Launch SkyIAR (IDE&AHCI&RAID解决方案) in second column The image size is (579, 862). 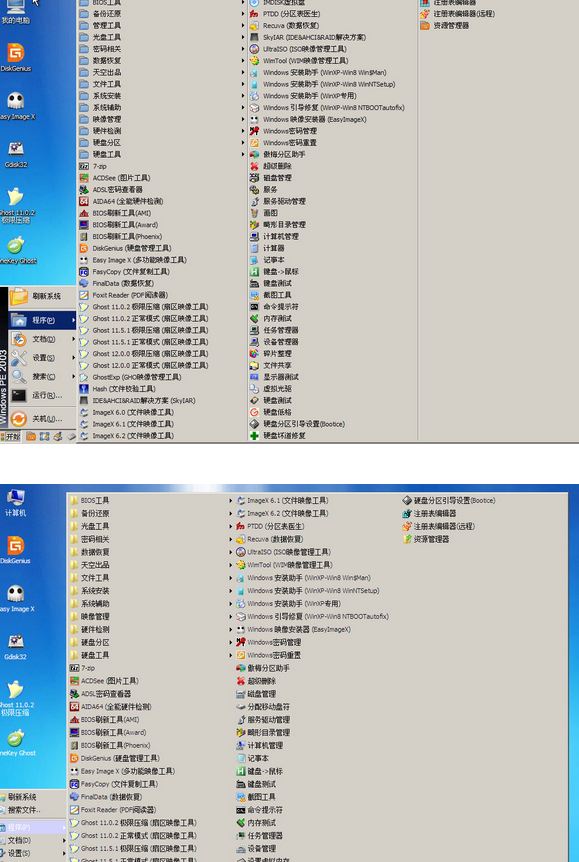[x=308, y=37]
